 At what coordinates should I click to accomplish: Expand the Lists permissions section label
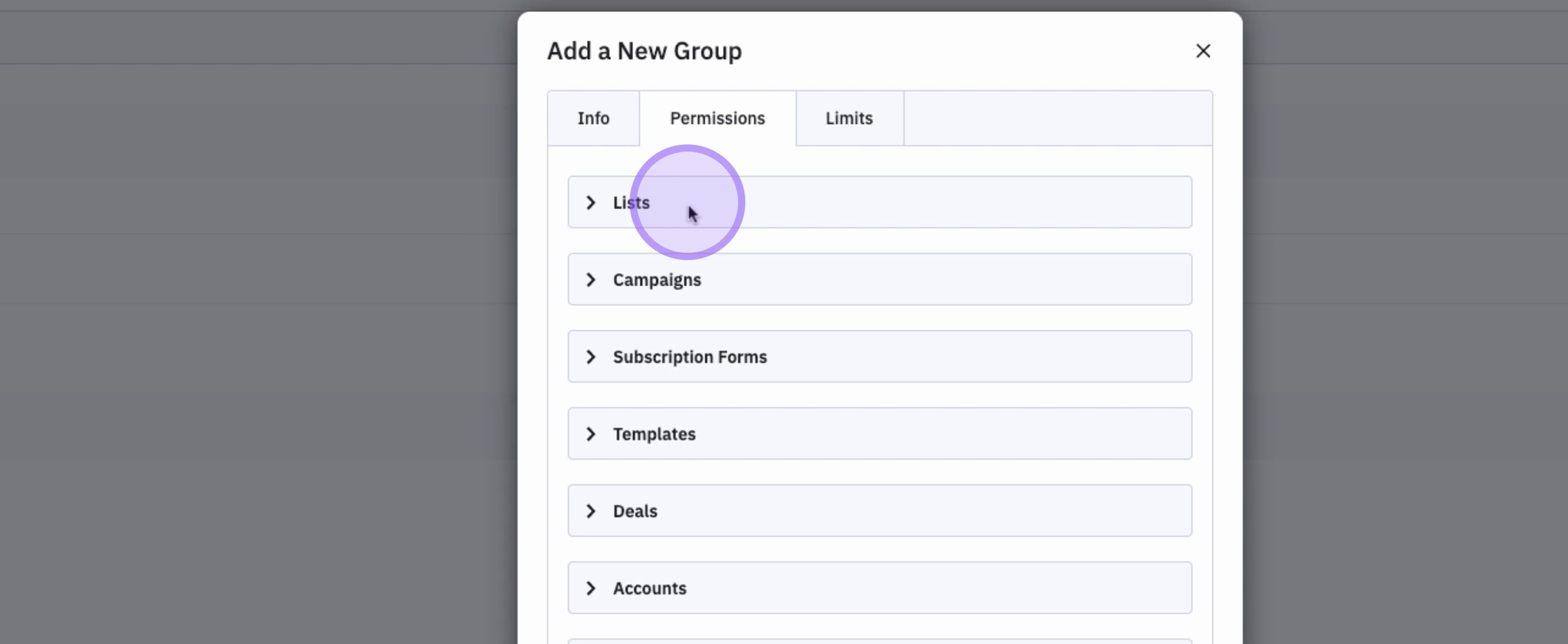[631, 203]
